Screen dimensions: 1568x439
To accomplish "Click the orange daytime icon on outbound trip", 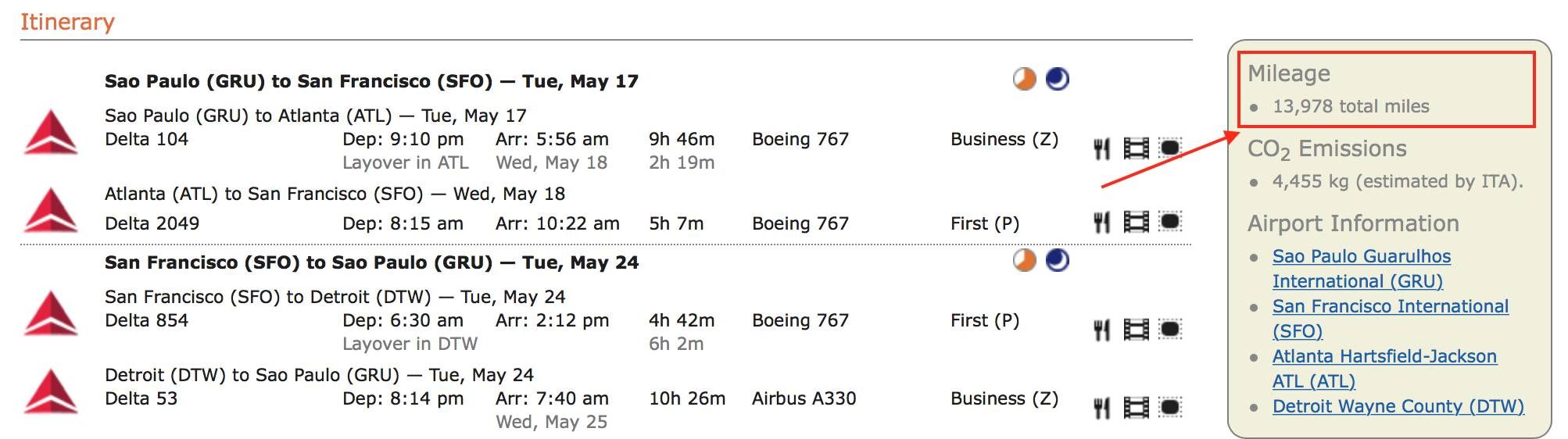I will click(1024, 79).
